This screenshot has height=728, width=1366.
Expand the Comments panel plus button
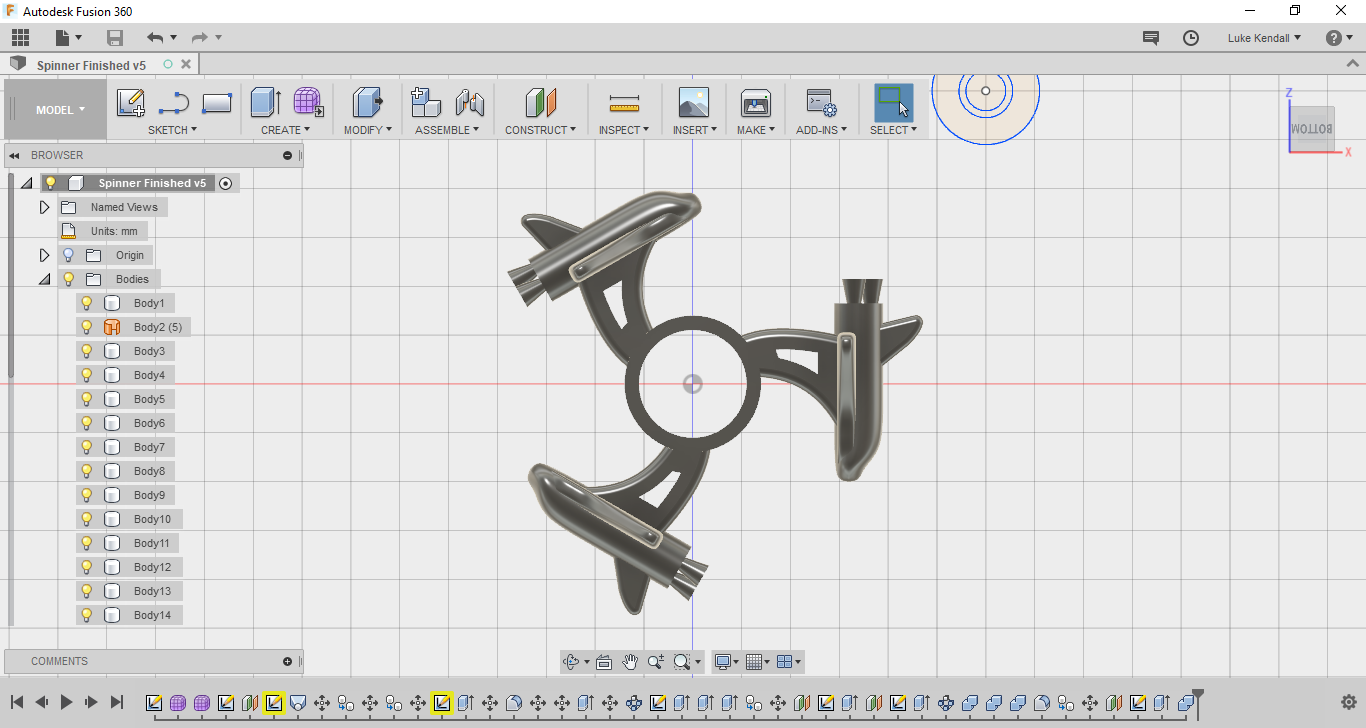click(x=288, y=661)
